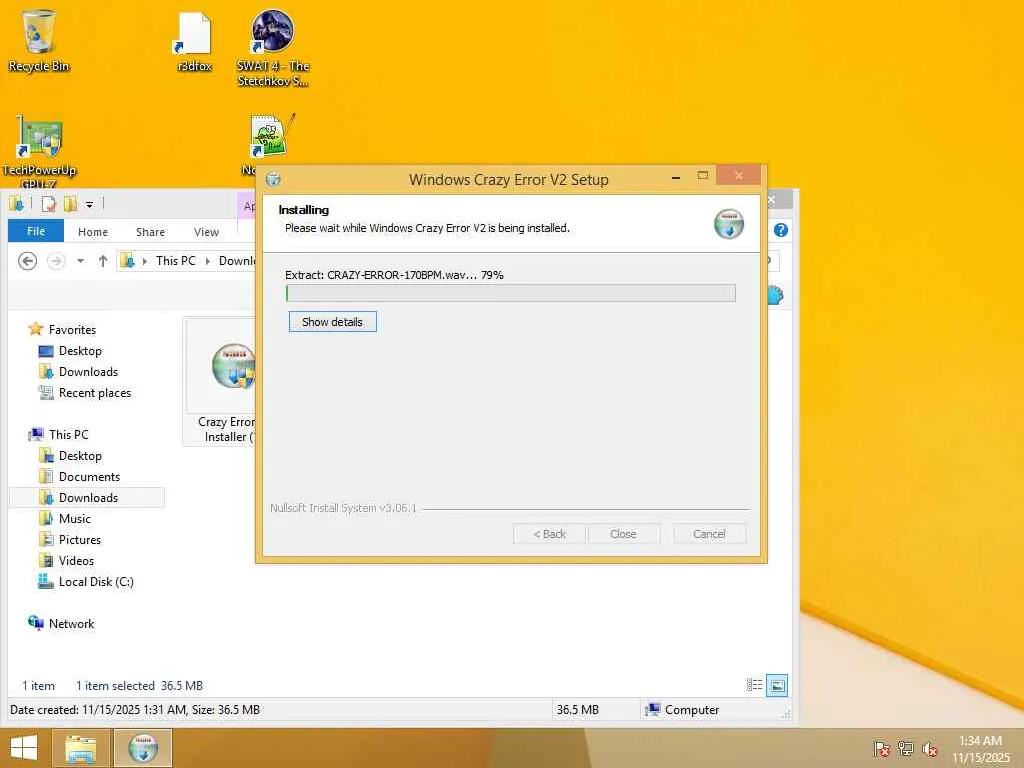Select Downloads under Favorites
The height and width of the screenshot is (768, 1024).
pos(78,372)
